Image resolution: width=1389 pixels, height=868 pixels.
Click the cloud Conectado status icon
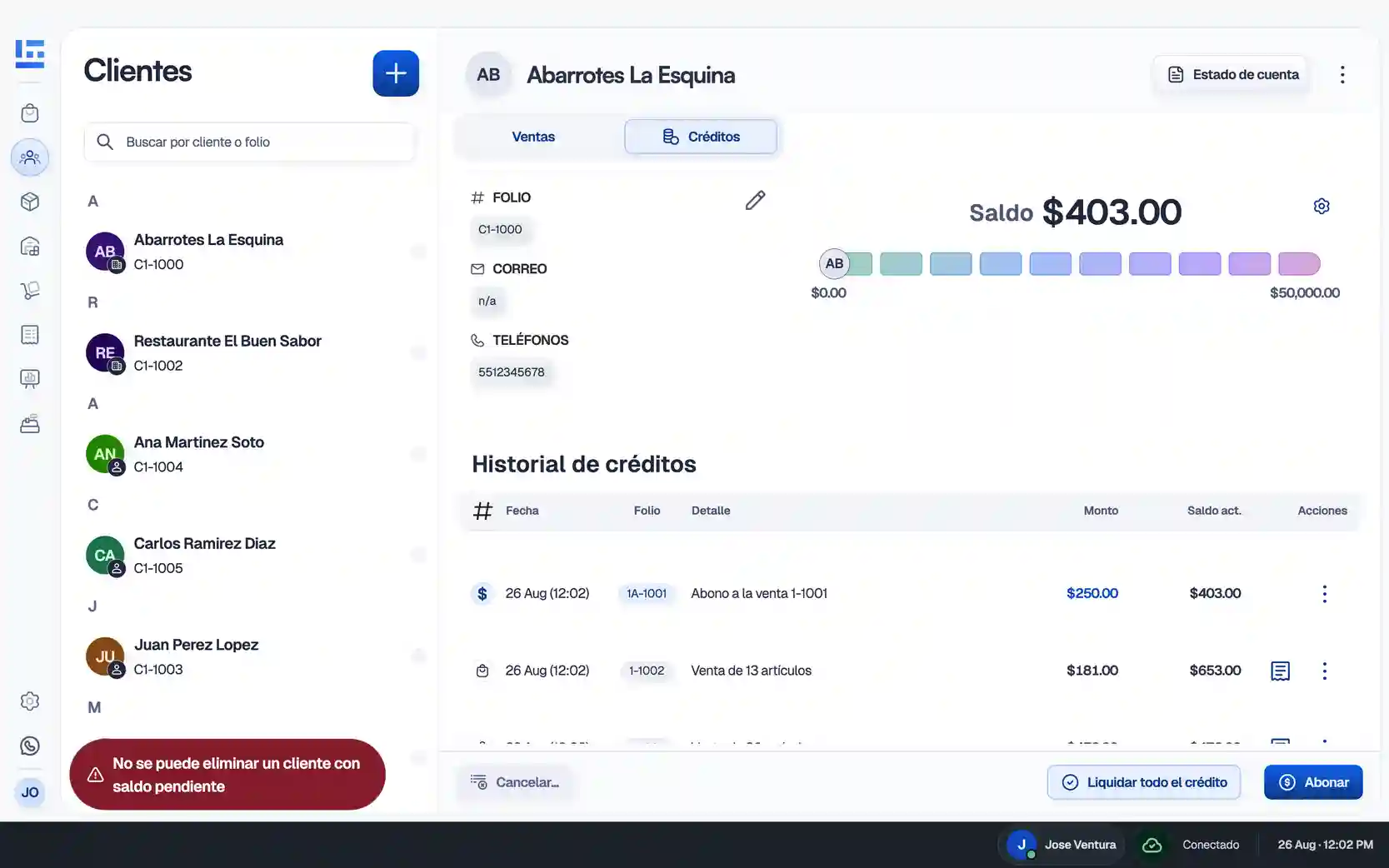coord(1152,845)
